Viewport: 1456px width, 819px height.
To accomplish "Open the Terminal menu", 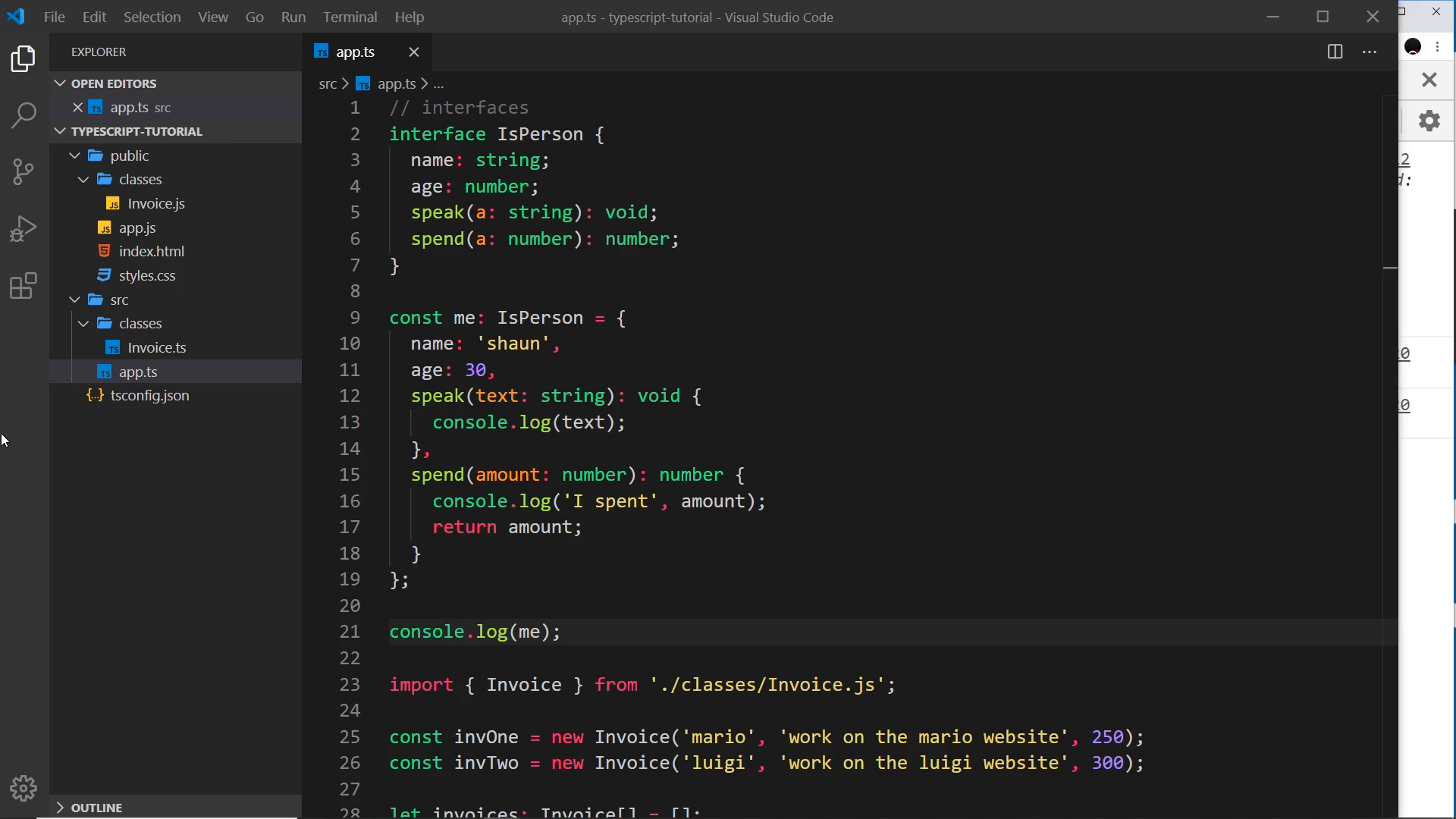I will click(350, 17).
